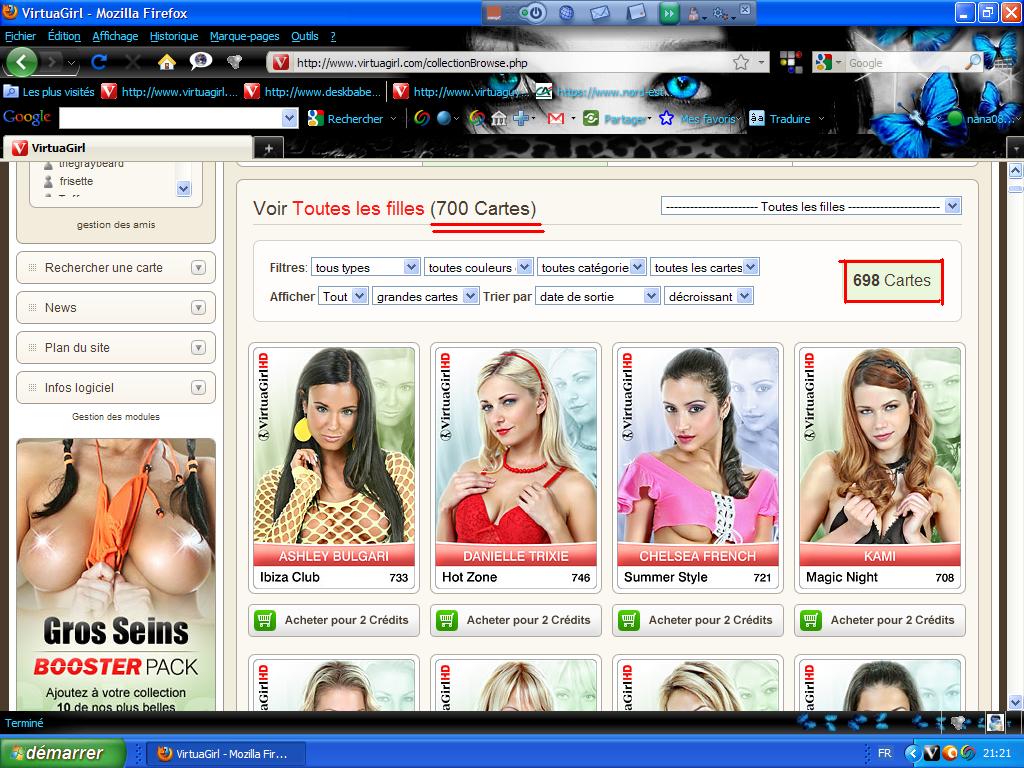Click the green cart icon under Ibiza Club

[265, 620]
